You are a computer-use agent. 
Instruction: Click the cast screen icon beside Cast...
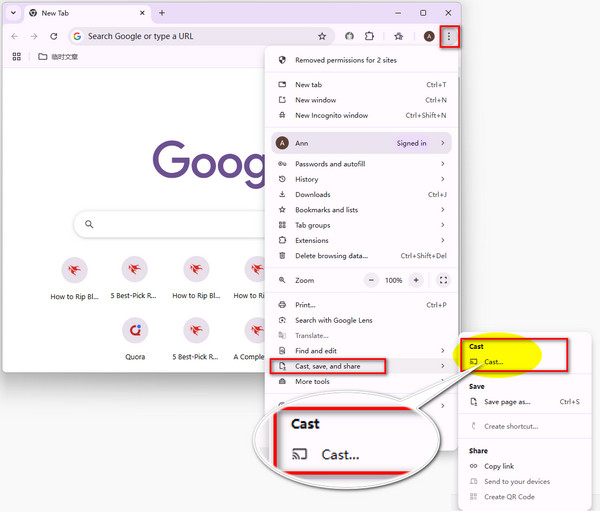[474, 362]
